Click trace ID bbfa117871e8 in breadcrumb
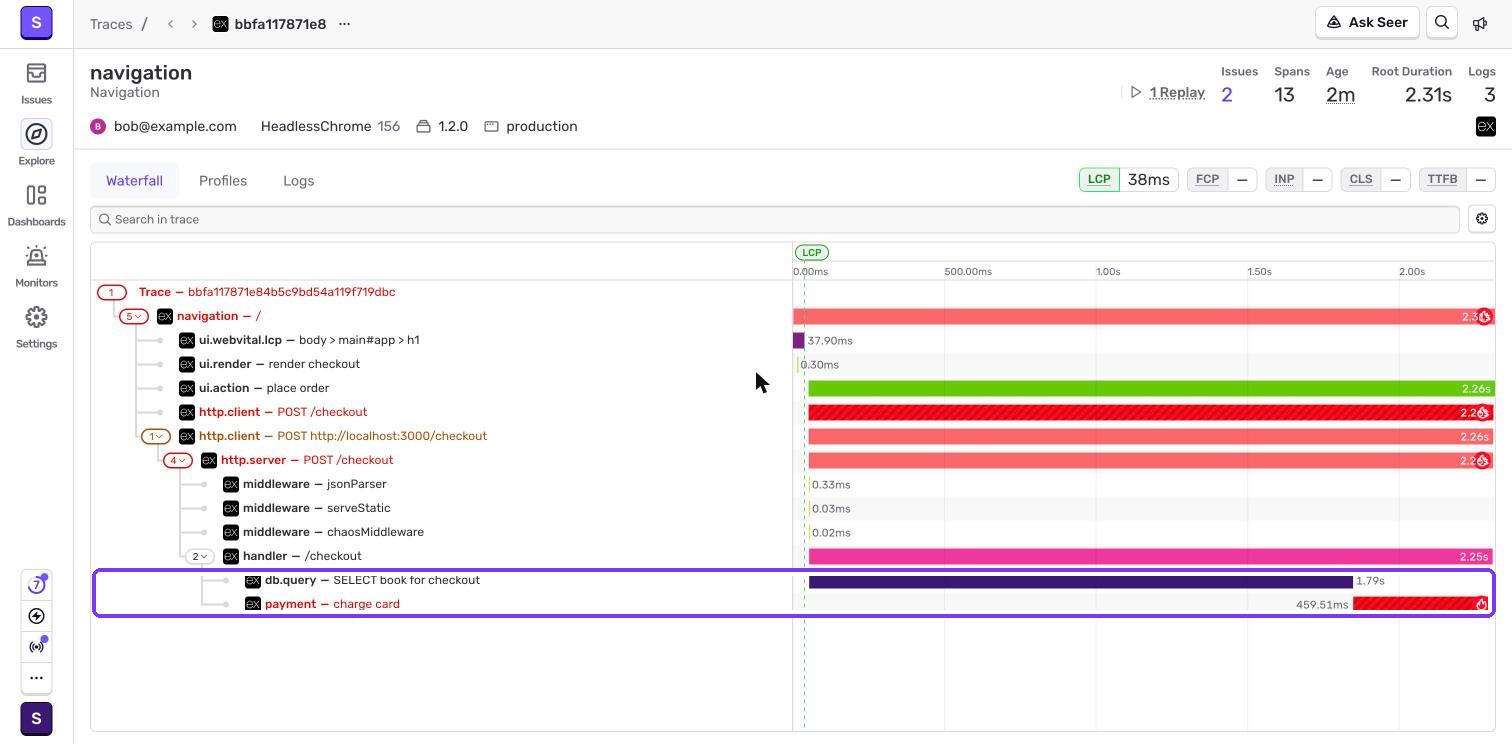This screenshot has width=1512, height=744. point(280,24)
